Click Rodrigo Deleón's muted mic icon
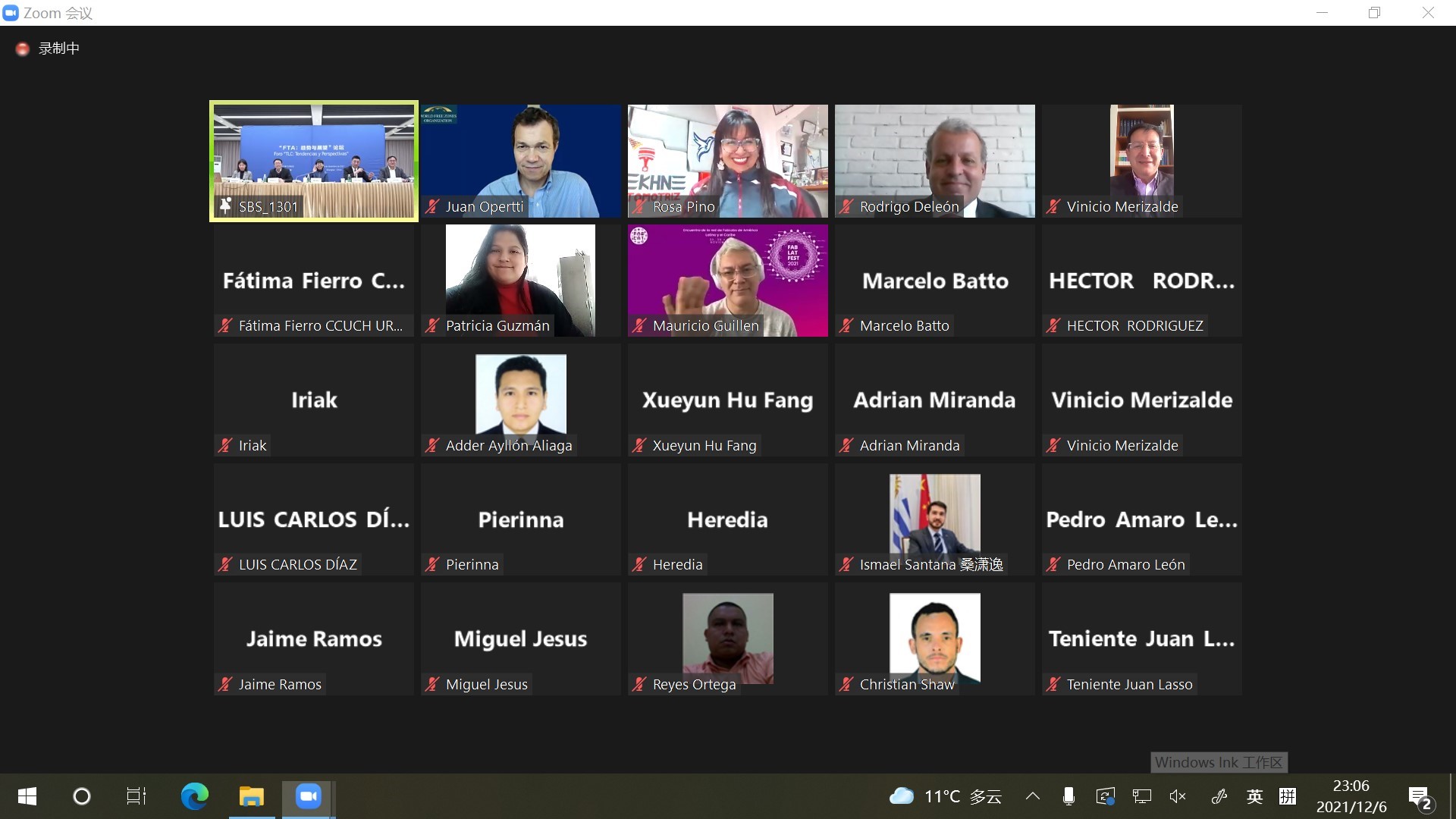Screen dimensions: 1456x819 click(x=846, y=206)
